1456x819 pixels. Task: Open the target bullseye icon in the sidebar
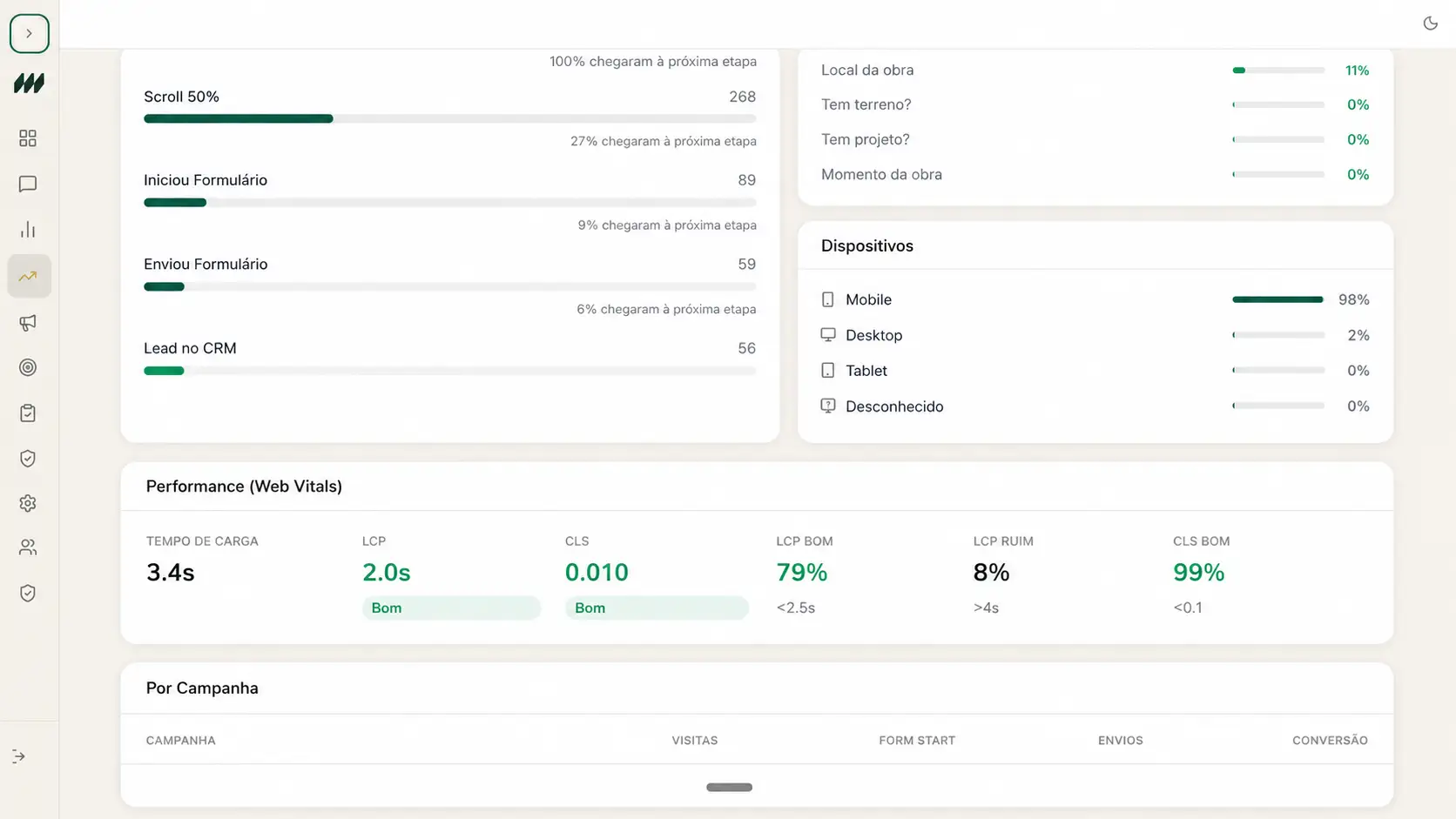coord(28,367)
